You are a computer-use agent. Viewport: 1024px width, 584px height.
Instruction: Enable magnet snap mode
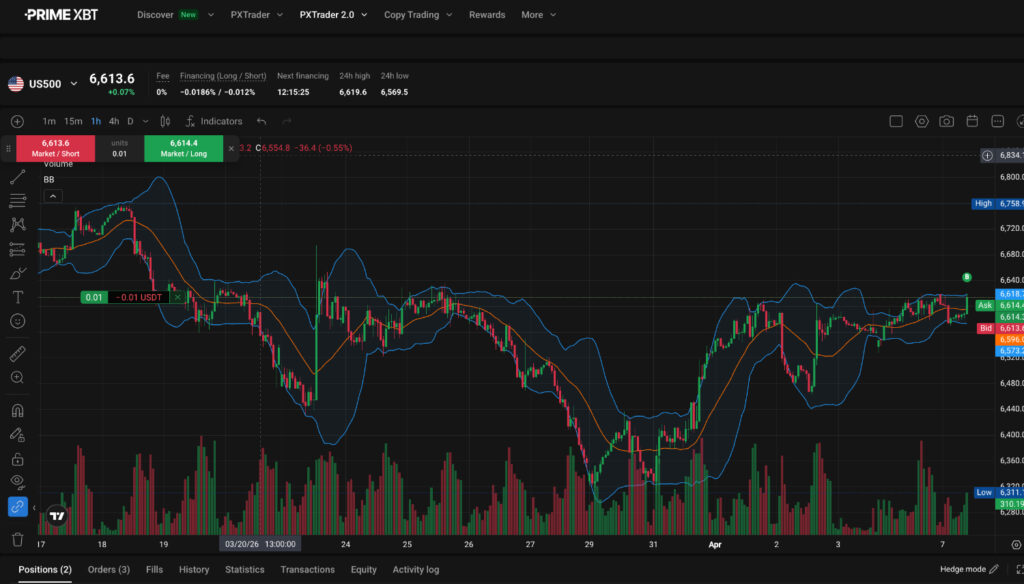click(x=16, y=410)
